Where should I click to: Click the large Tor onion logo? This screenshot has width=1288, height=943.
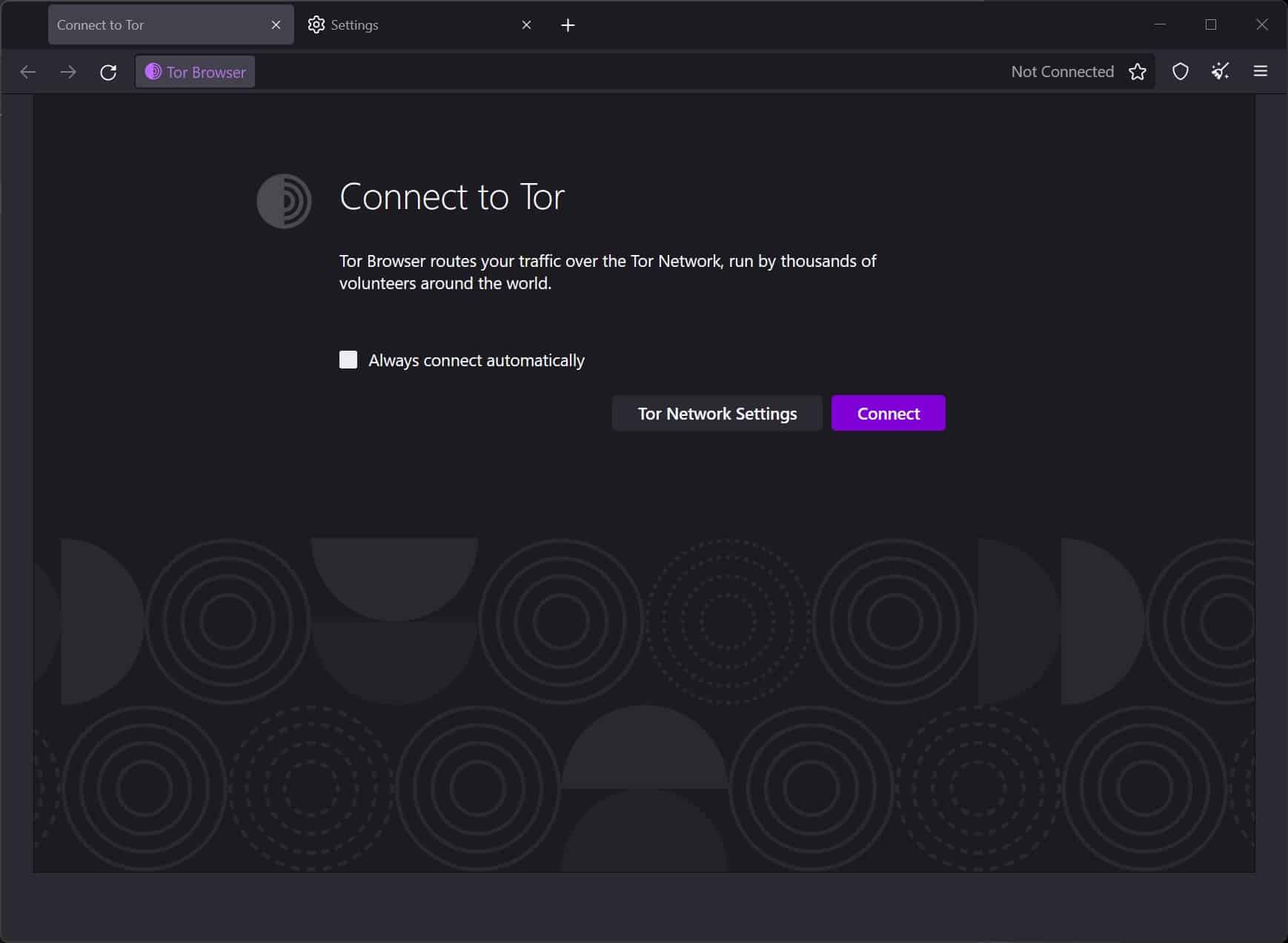point(284,201)
